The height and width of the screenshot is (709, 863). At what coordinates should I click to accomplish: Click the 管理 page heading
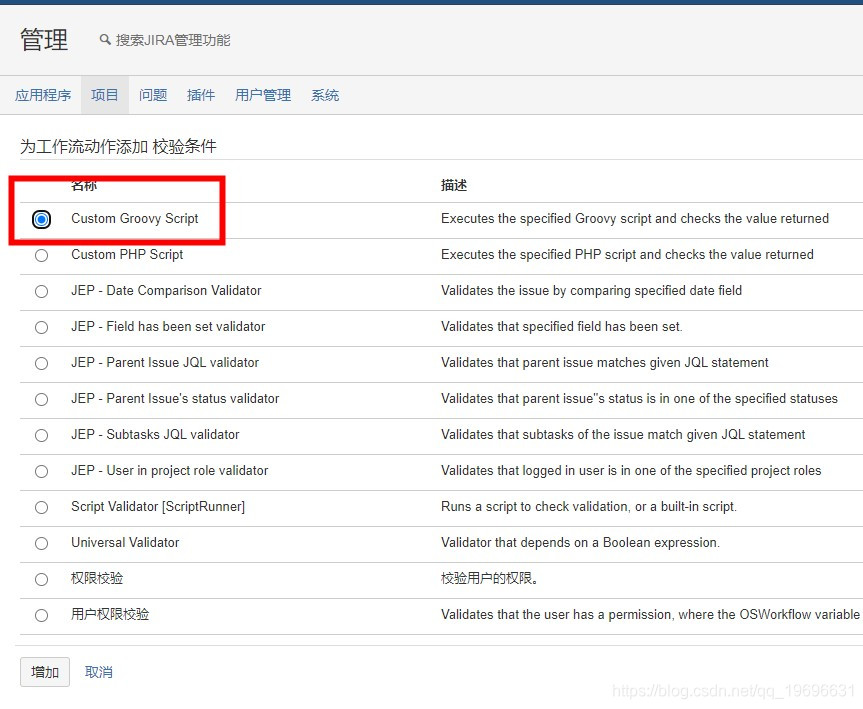(44, 40)
